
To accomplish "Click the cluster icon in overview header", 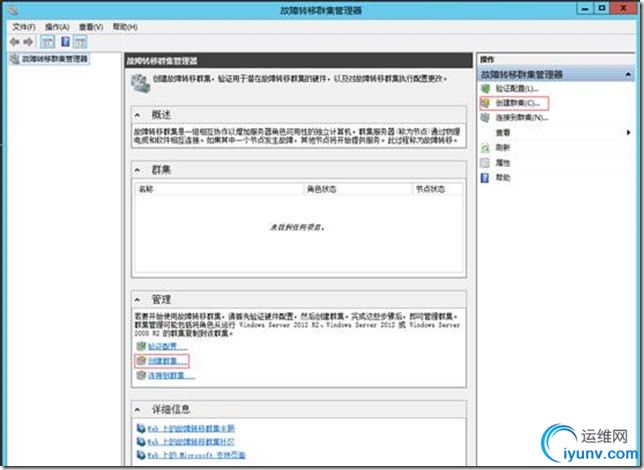I will pyautogui.click(x=140, y=83).
